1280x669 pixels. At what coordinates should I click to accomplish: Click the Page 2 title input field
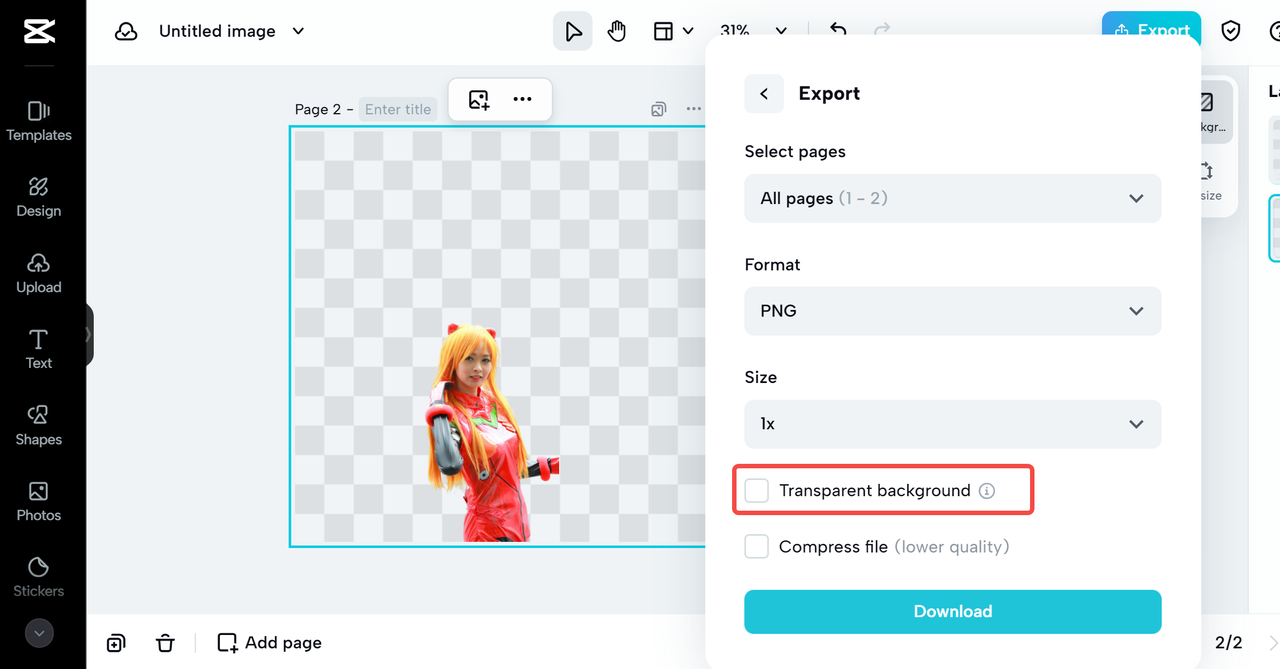point(398,109)
